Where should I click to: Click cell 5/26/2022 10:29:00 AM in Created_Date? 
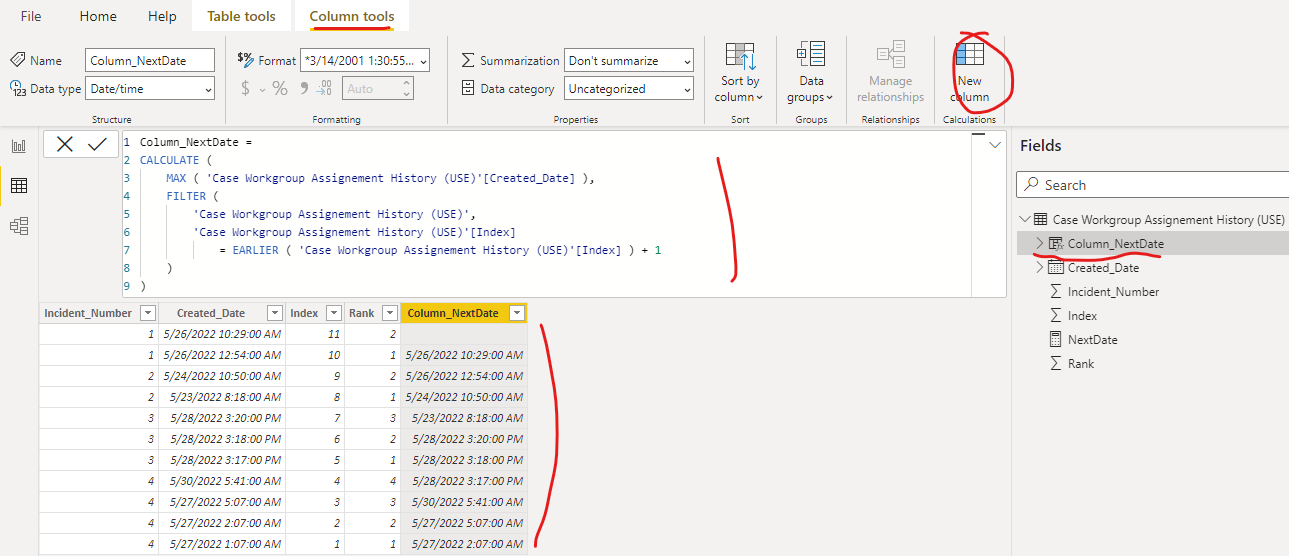coord(221,336)
